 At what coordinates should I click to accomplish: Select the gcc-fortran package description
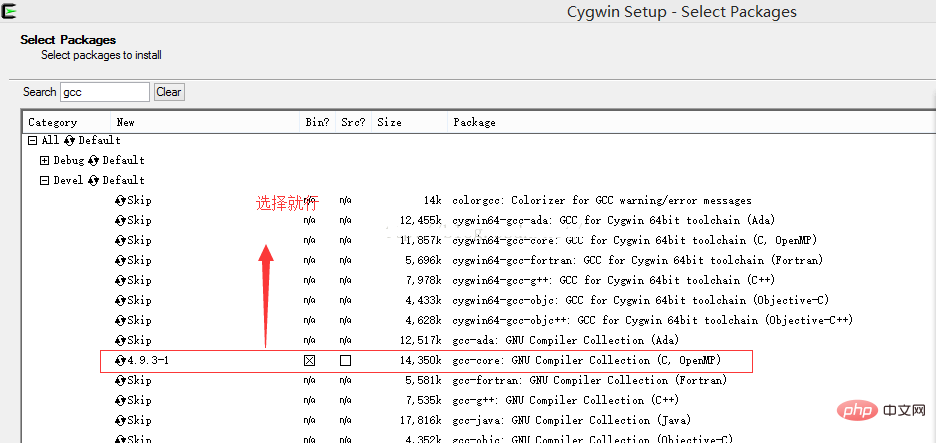click(x=590, y=380)
